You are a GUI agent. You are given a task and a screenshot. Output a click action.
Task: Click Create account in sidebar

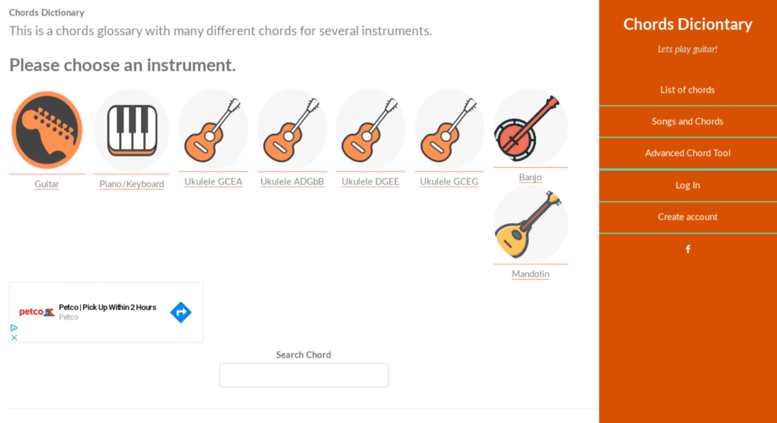687,217
